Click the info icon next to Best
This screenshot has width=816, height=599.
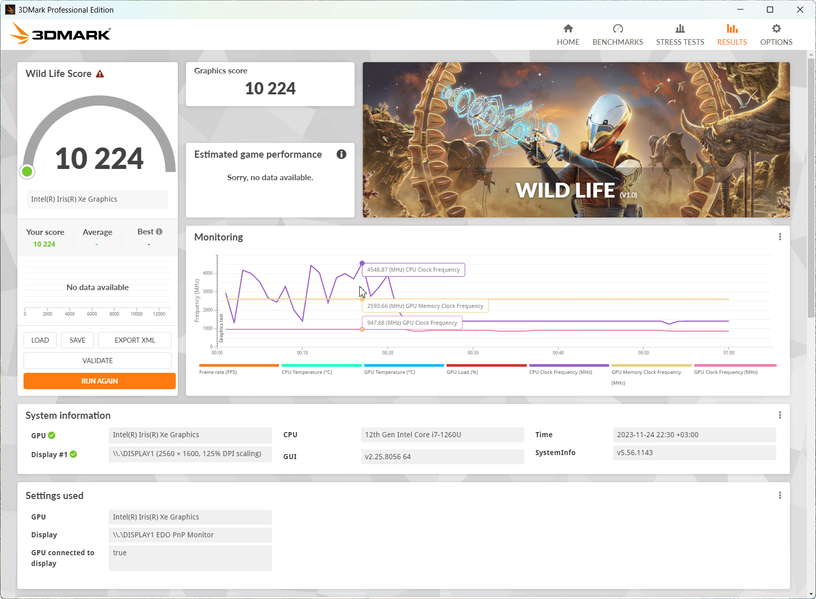click(159, 232)
